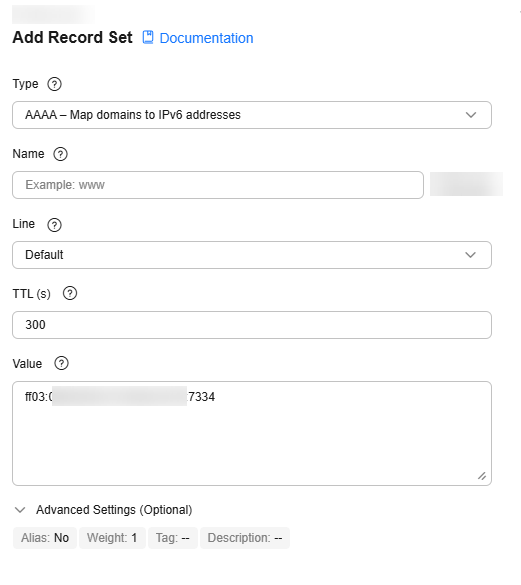Open the Line dropdown set to Default
521x585 pixels.
click(x=252, y=255)
